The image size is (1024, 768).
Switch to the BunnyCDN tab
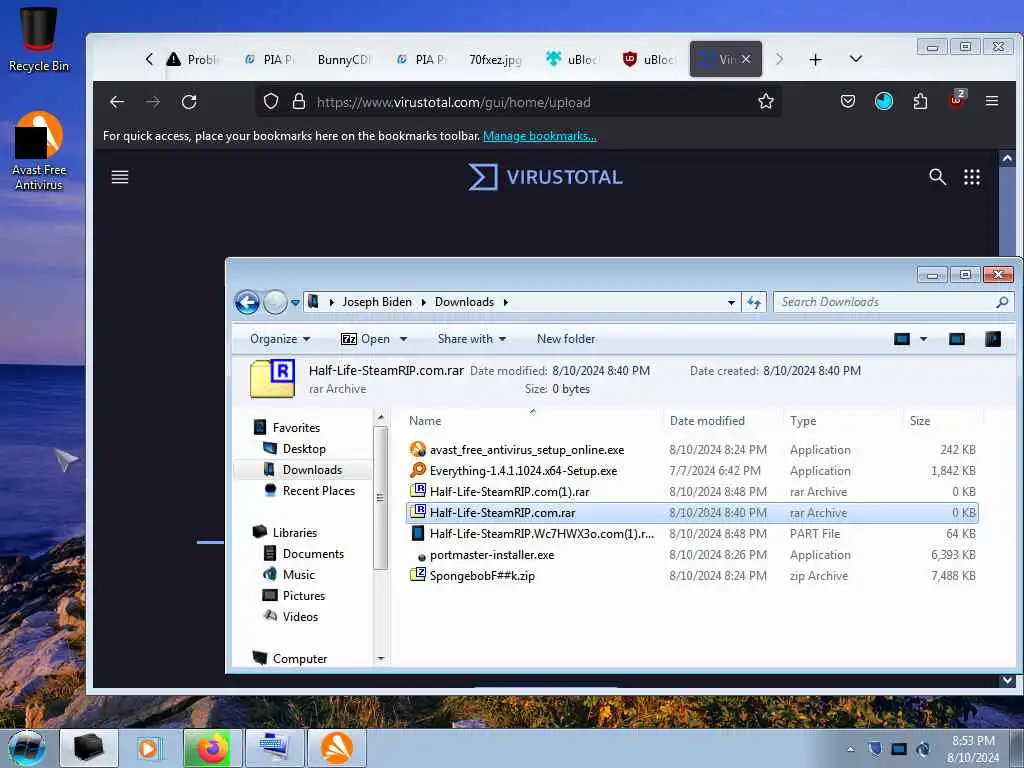point(344,59)
